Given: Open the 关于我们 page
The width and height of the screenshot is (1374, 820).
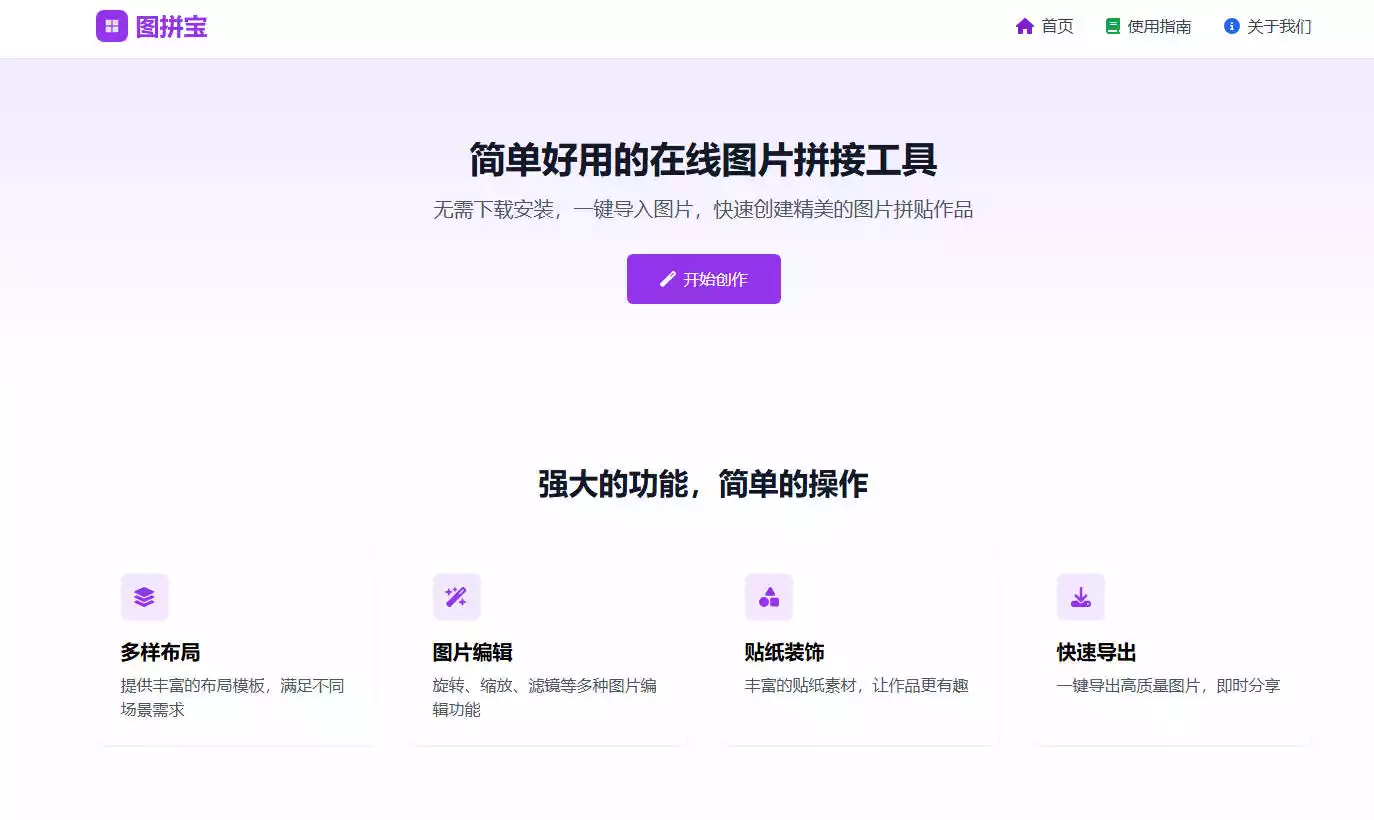Looking at the screenshot, I should point(1278,26).
